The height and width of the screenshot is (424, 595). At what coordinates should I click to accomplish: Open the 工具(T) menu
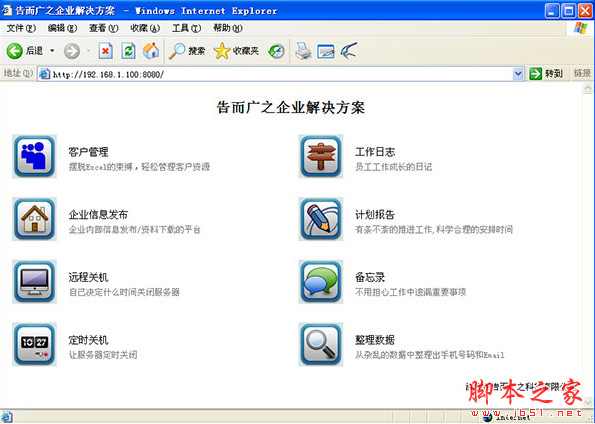click(186, 28)
